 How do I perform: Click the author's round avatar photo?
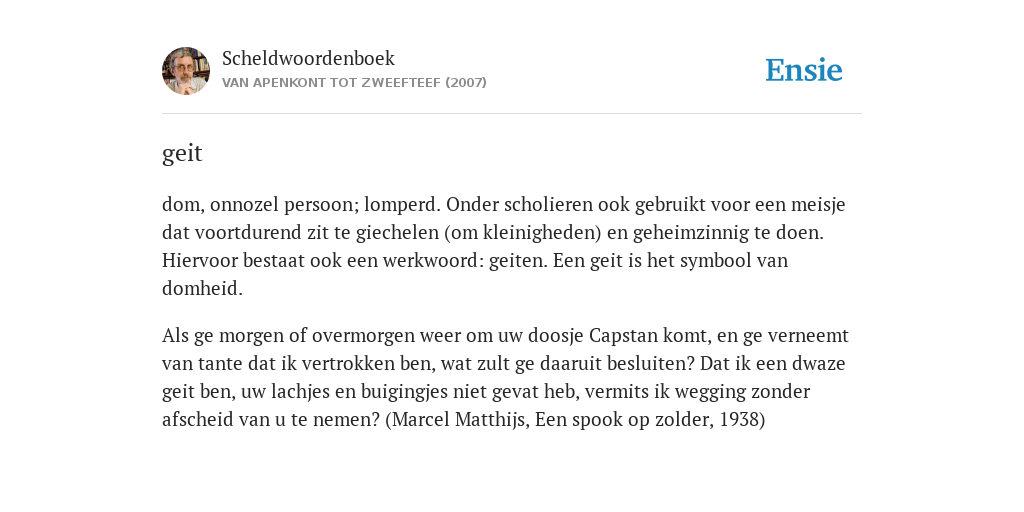[x=186, y=71]
